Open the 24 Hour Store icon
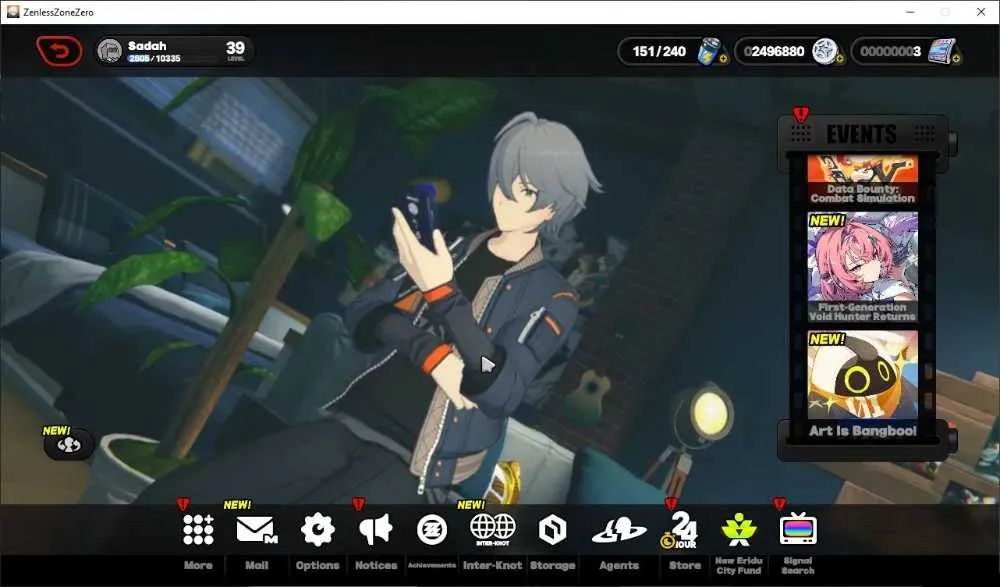This screenshot has height=587, width=1000. coord(680,531)
